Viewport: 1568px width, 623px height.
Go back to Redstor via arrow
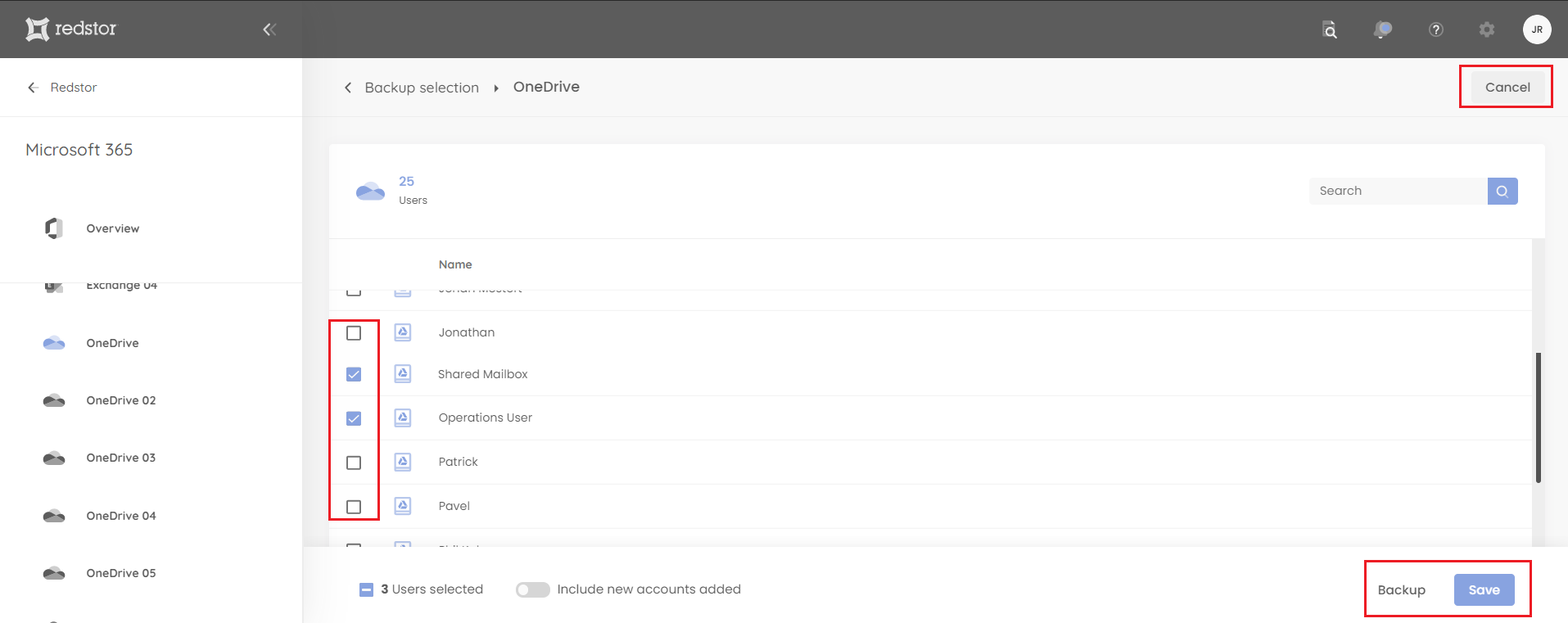[x=33, y=88]
